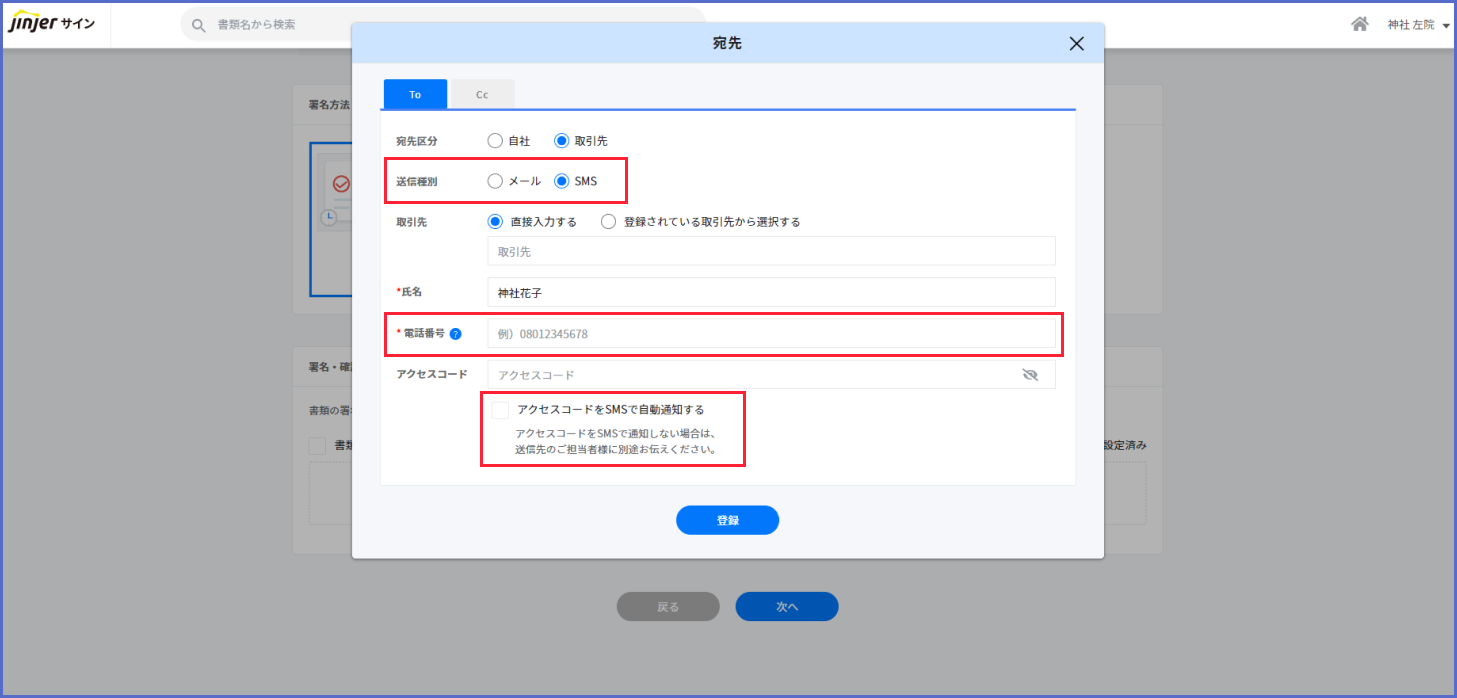
Task: Click the search magnifier icon
Action: pyautogui.click(x=199, y=24)
